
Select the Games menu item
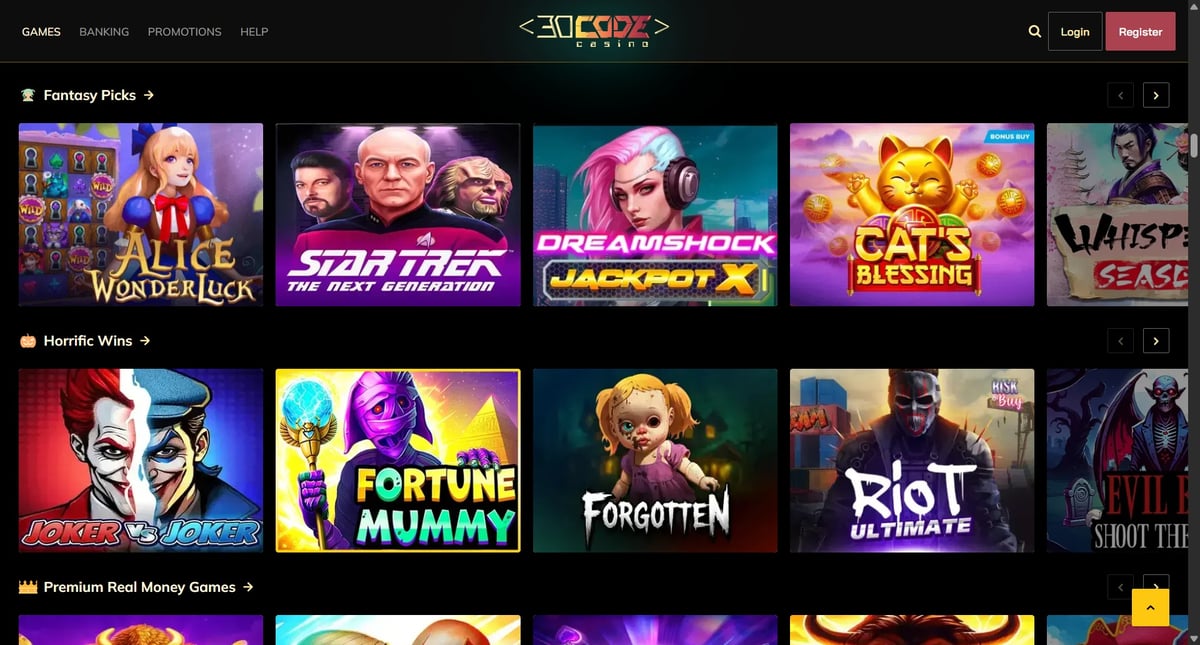click(41, 32)
